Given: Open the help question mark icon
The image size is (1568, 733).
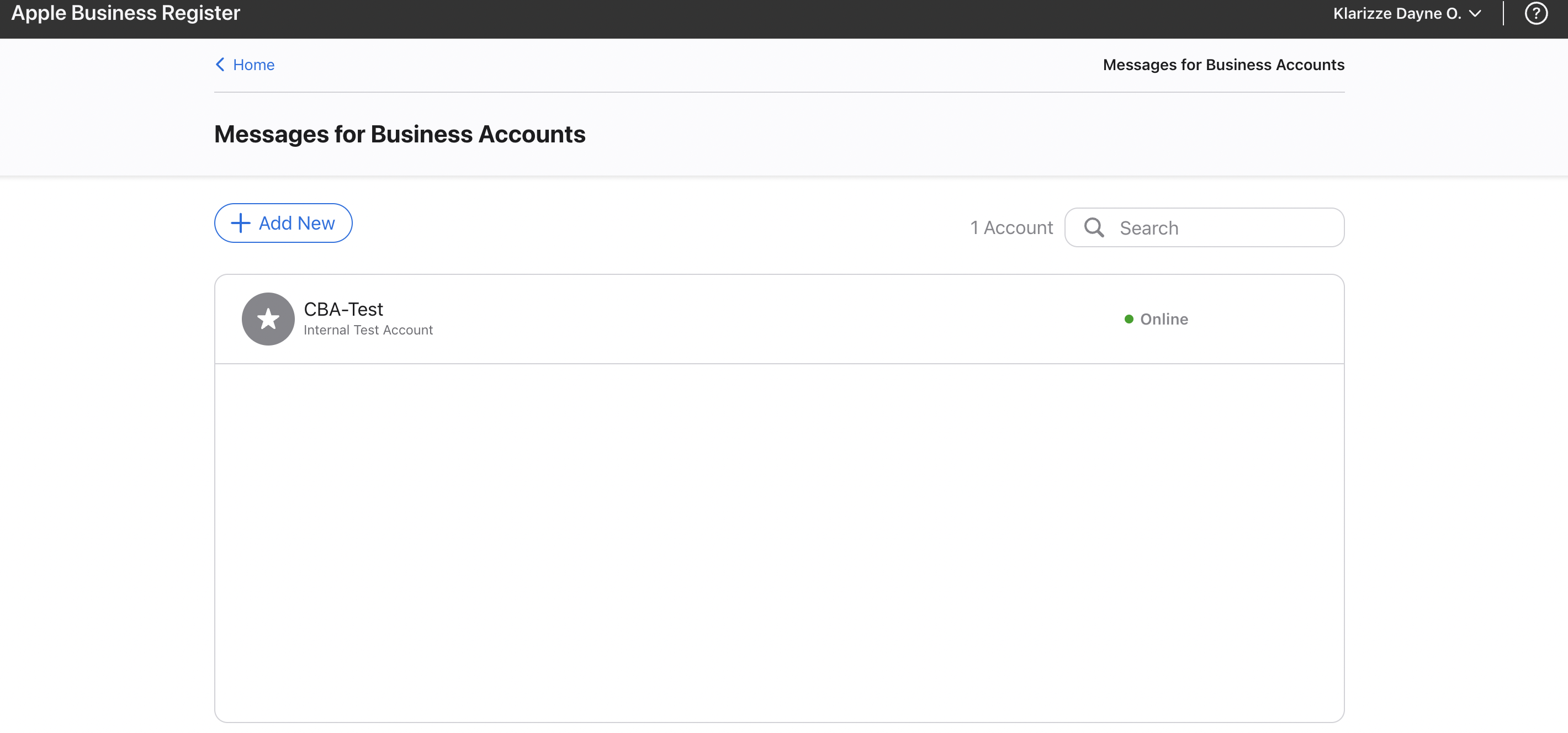Looking at the screenshot, I should tap(1536, 13).
